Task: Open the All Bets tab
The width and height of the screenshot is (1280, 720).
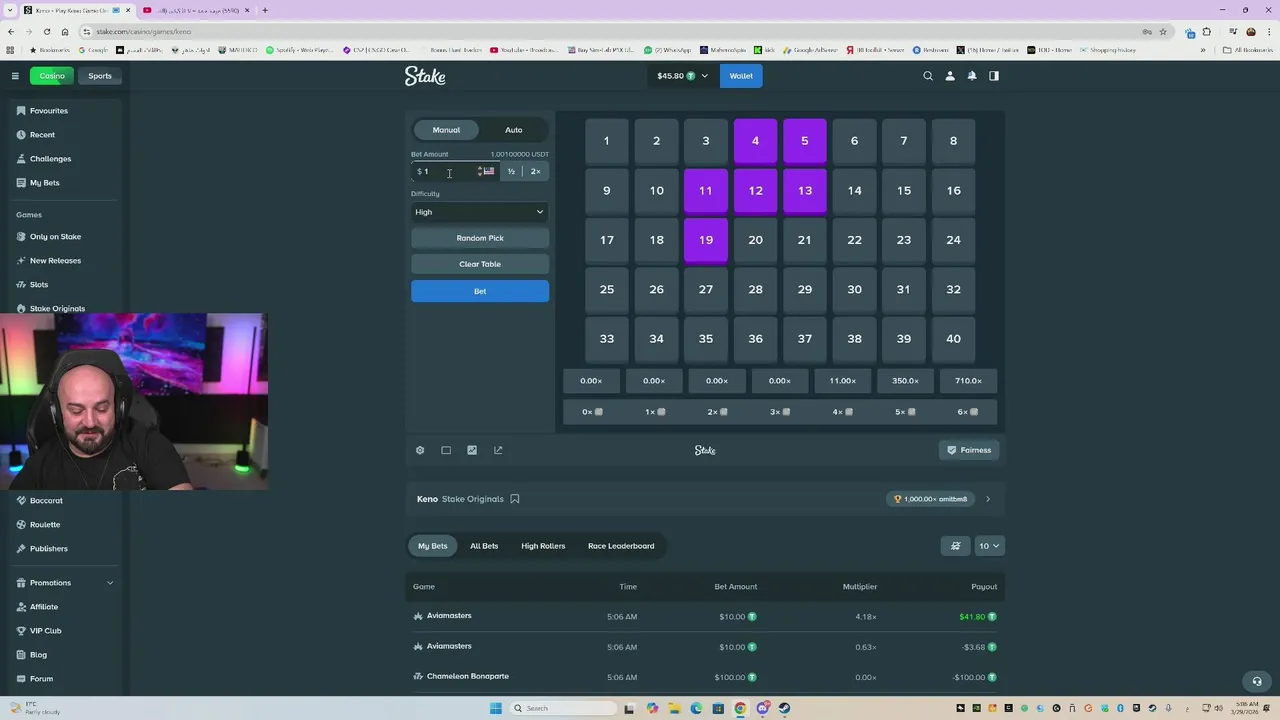Action: pos(484,546)
